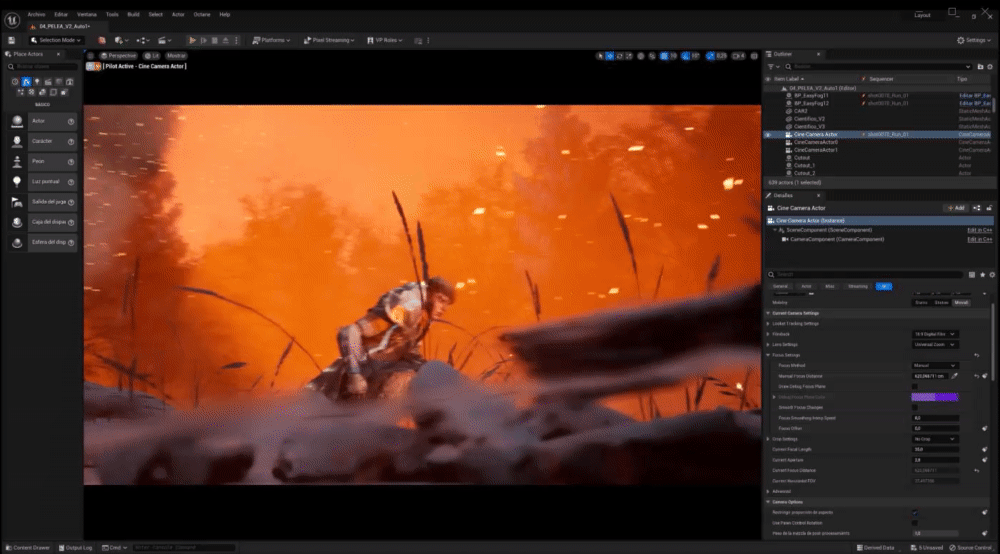Expand the Advanced section in Details
The height and width of the screenshot is (554, 1000).
pos(768,492)
